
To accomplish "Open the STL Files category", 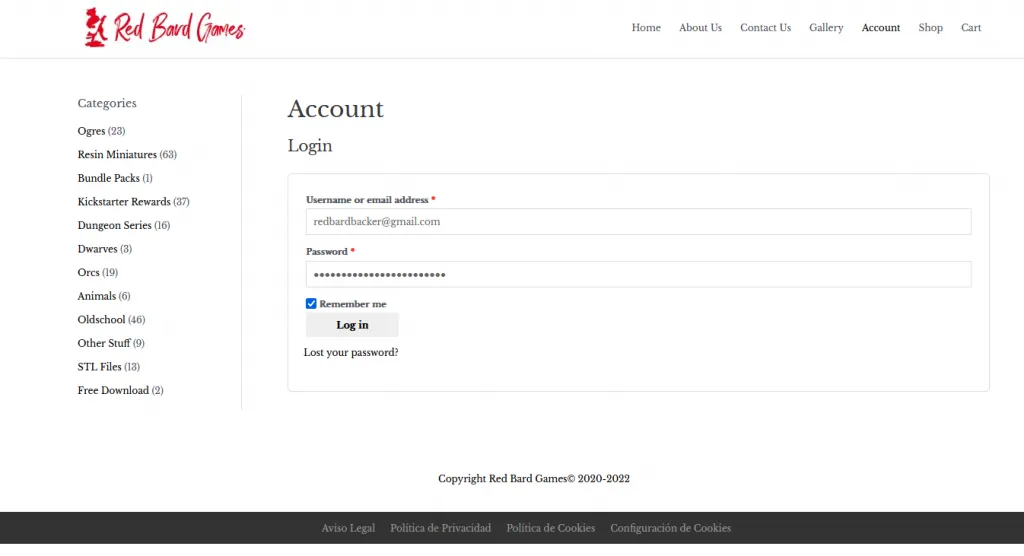I will point(99,367).
